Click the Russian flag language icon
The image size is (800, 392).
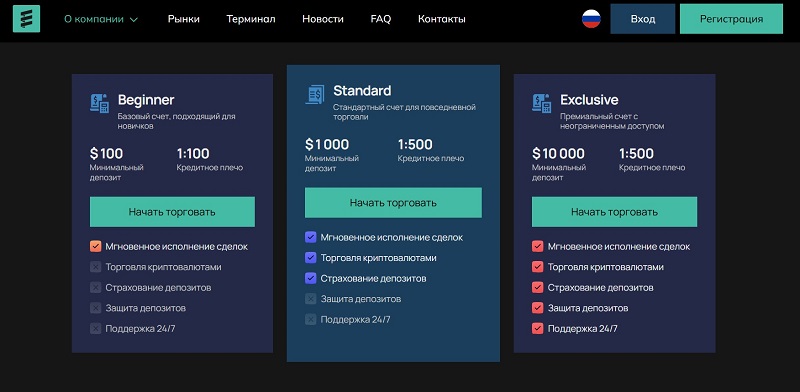(x=591, y=19)
